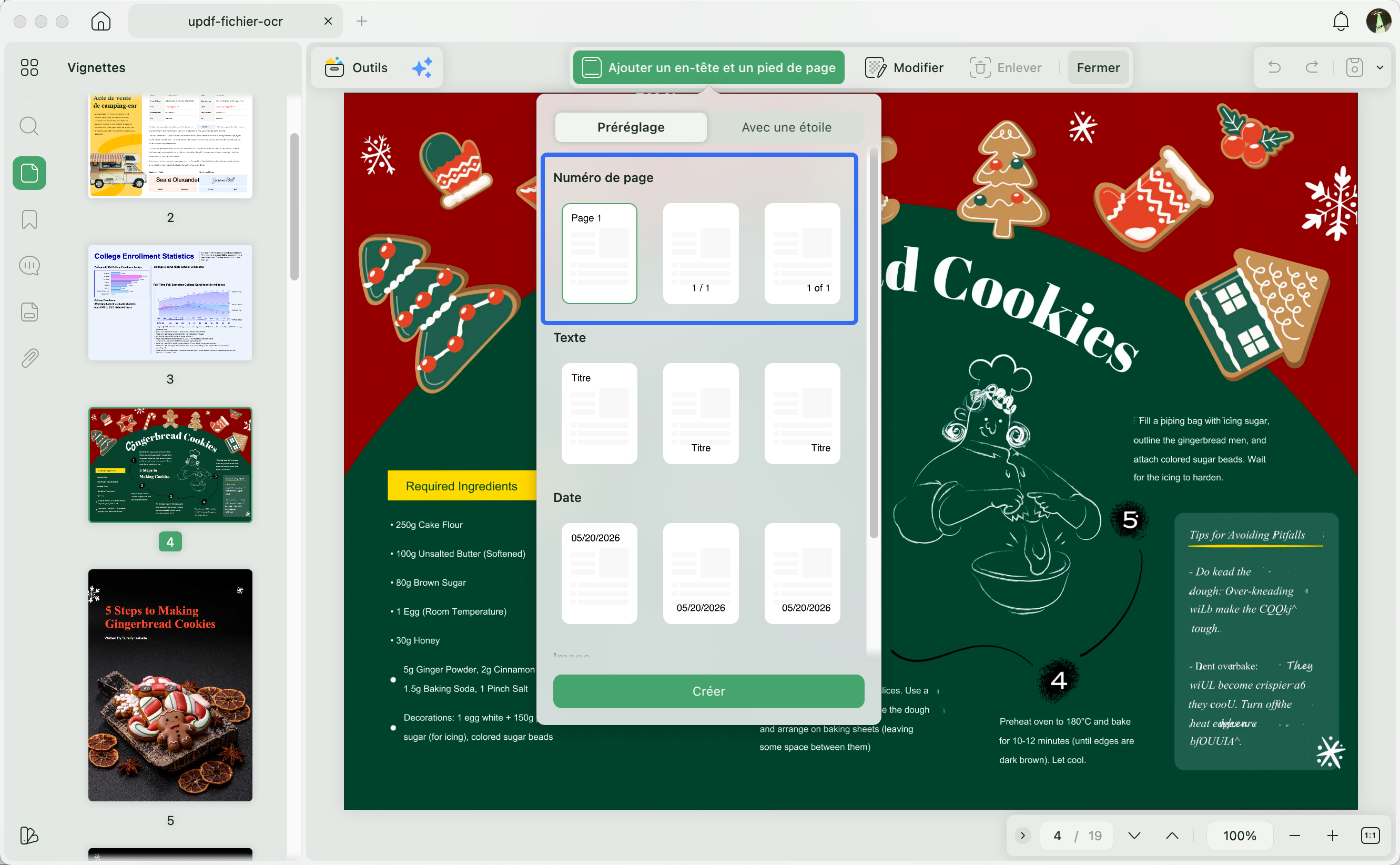Open a new tab with the plus
This screenshot has width=1400, height=865.
361,21
